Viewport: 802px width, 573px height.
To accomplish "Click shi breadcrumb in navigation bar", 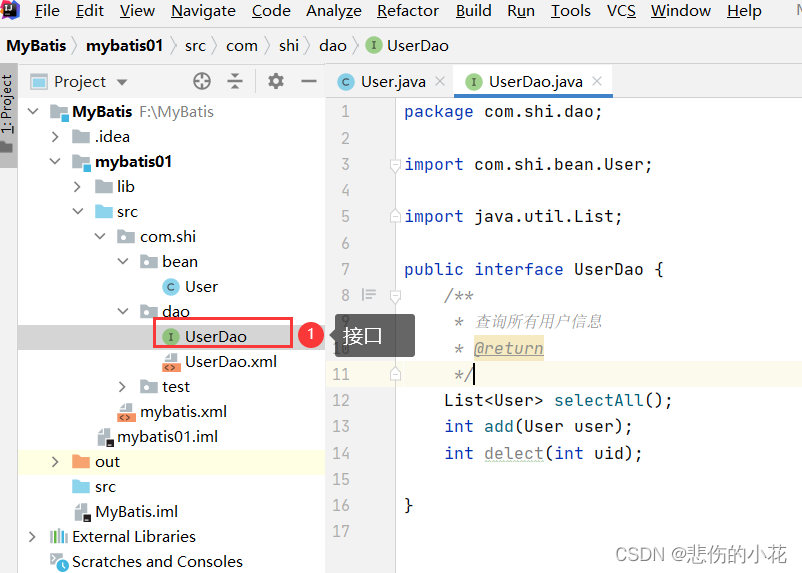I will tap(289, 46).
